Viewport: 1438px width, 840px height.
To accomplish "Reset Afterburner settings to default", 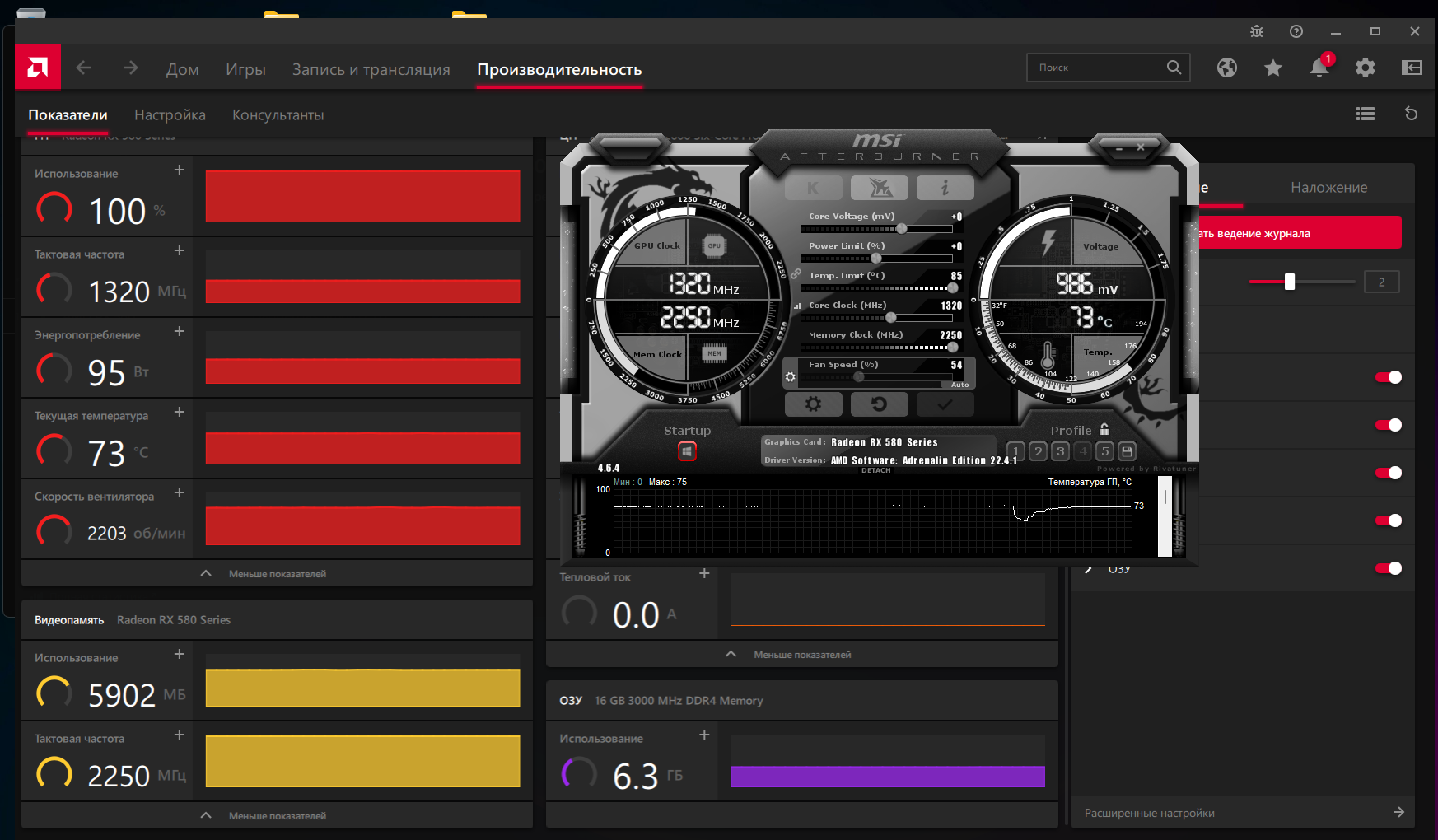I will tap(880, 404).
